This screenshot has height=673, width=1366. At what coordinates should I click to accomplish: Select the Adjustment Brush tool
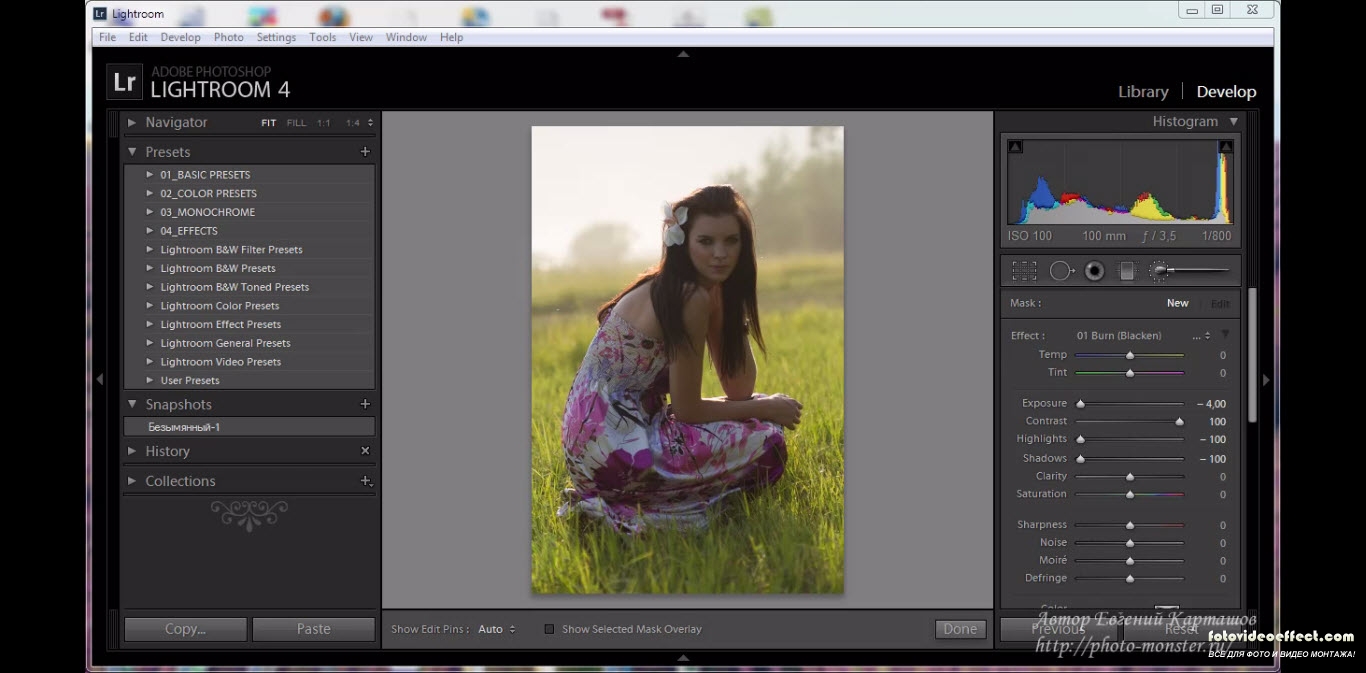pos(1189,270)
